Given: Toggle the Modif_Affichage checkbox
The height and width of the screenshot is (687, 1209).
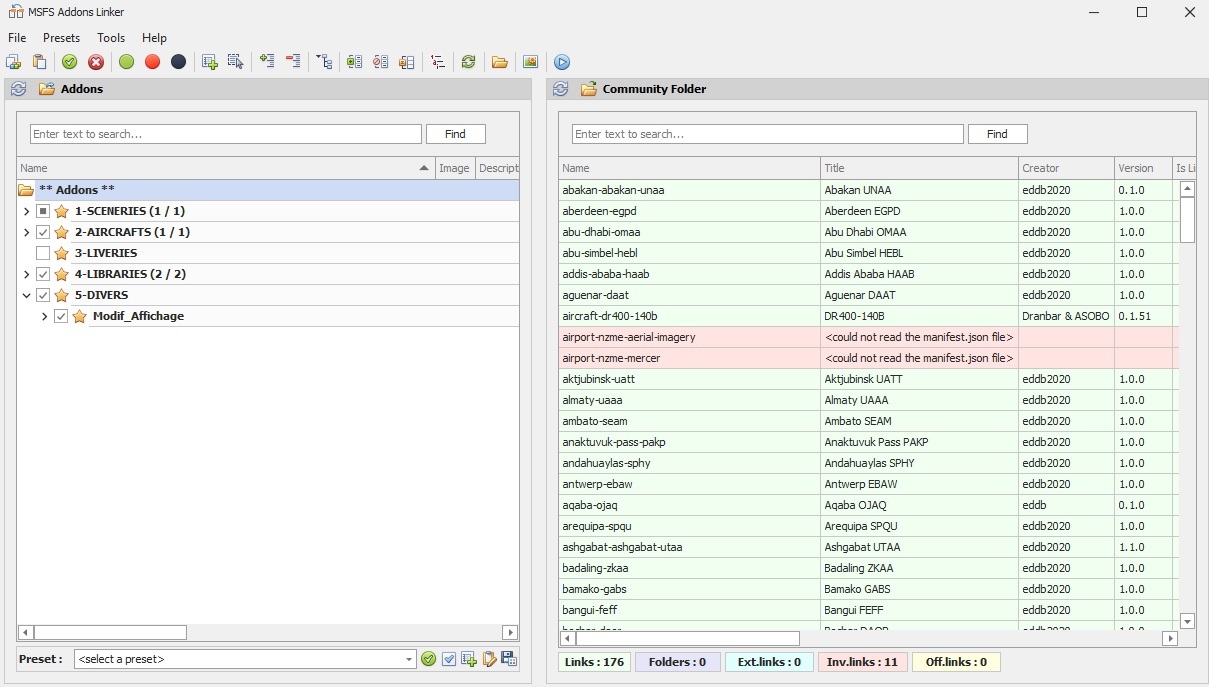Looking at the screenshot, I should pyautogui.click(x=61, y=316).
